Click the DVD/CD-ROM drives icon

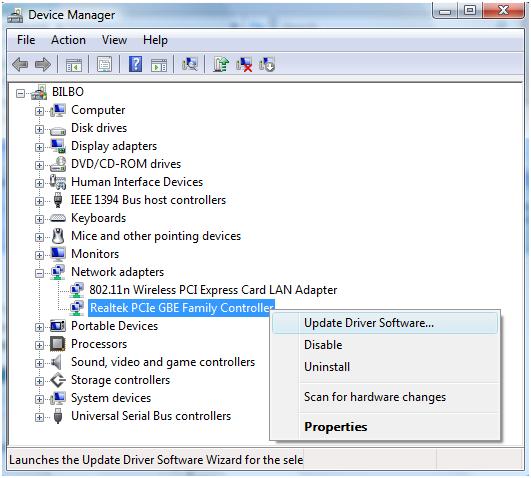(x=58, y=164)
